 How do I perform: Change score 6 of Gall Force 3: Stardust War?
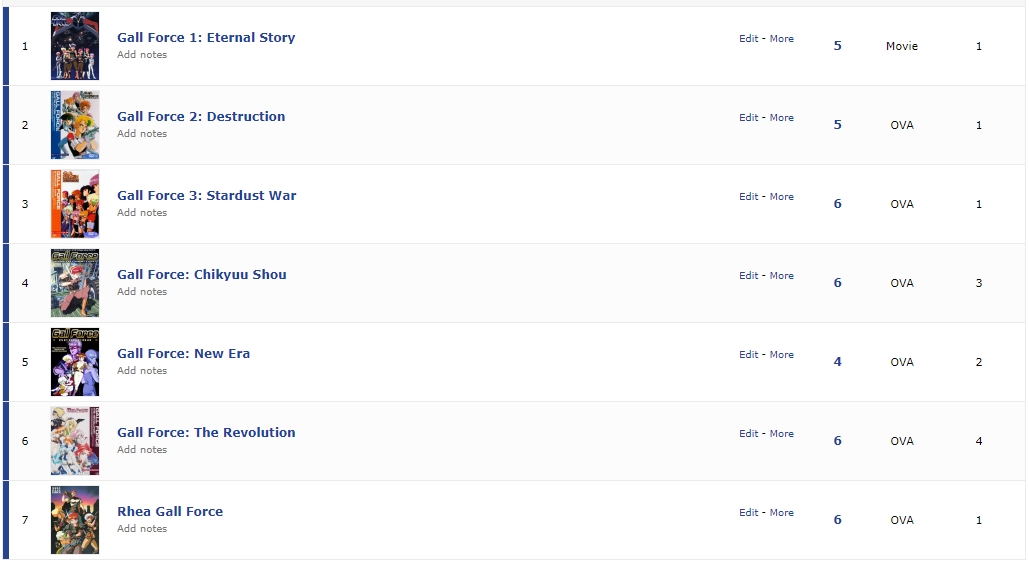tap(837, 204)
